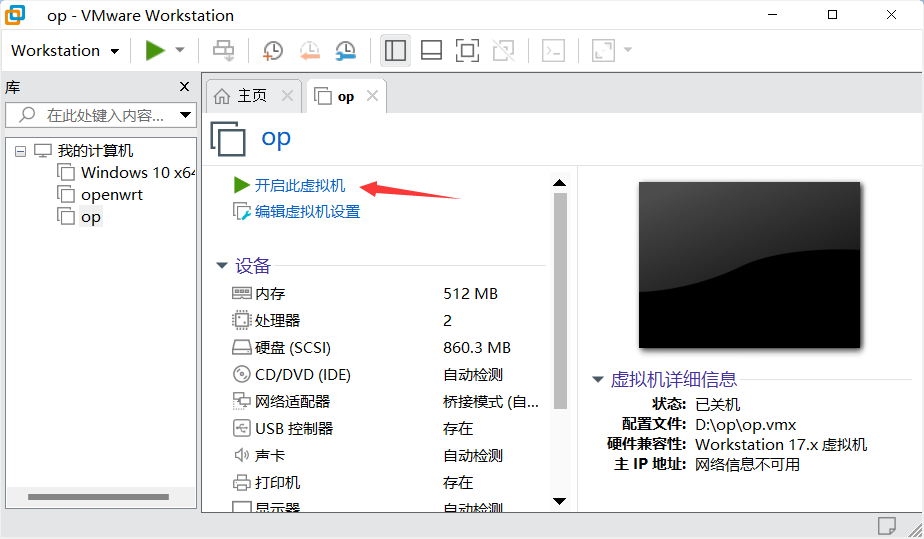Click the VMware app icon in title bar
This screenshot has width=924, height=539.
point(15,15)
